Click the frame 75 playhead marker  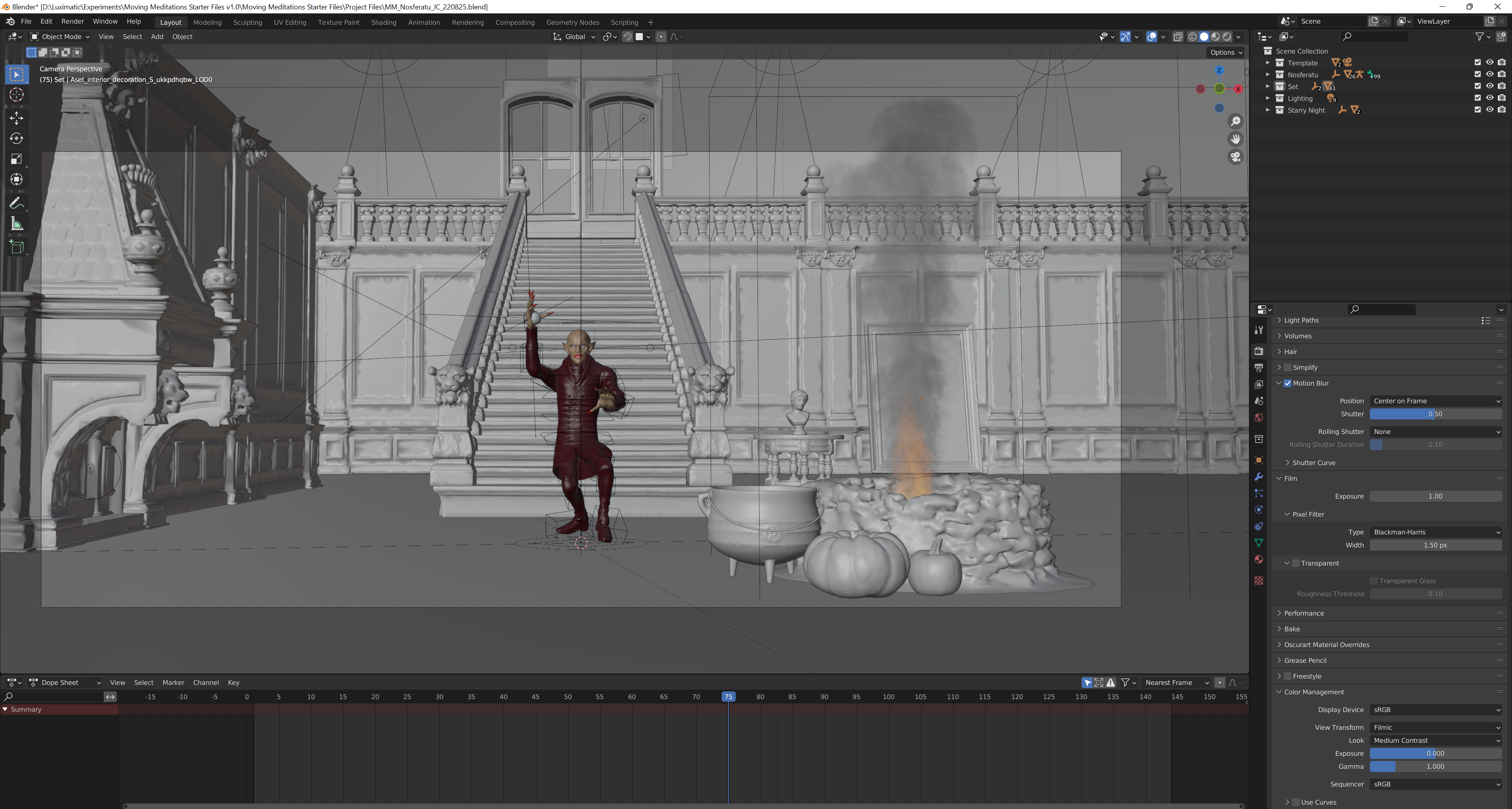pos(728,696)
